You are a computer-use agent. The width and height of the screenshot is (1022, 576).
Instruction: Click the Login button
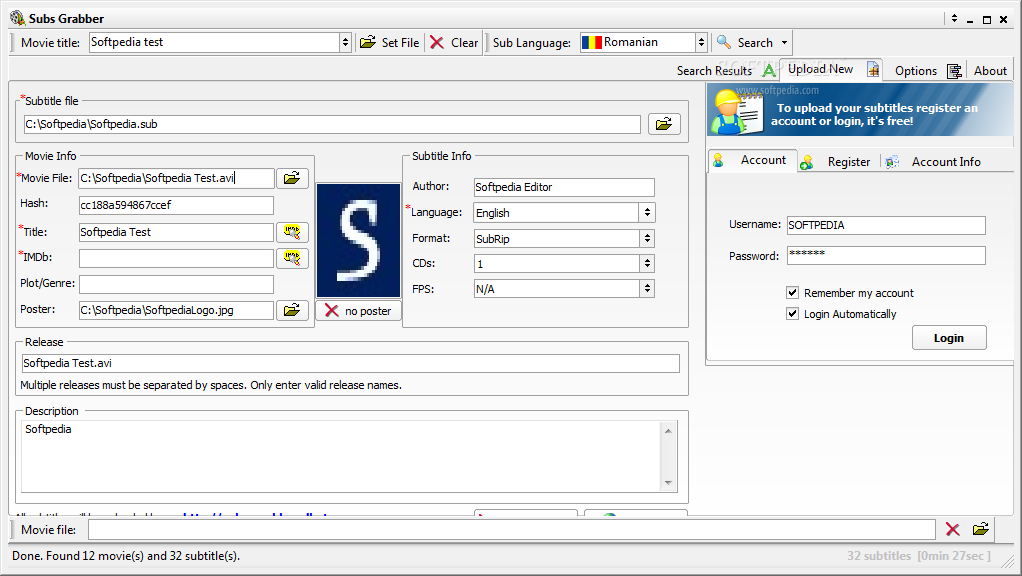coord(949,338)
